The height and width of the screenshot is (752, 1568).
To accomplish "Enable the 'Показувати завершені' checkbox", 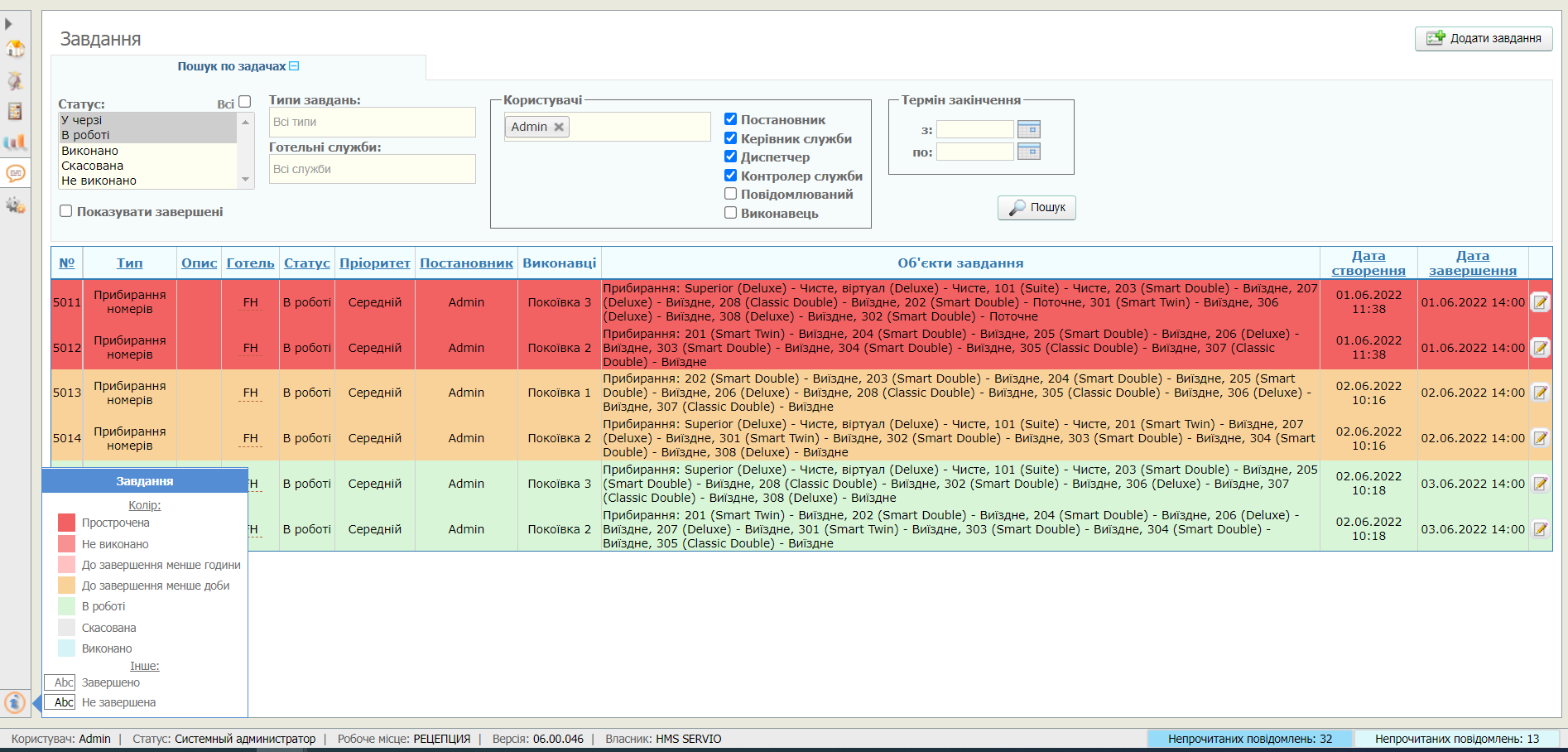I will 66,211.
